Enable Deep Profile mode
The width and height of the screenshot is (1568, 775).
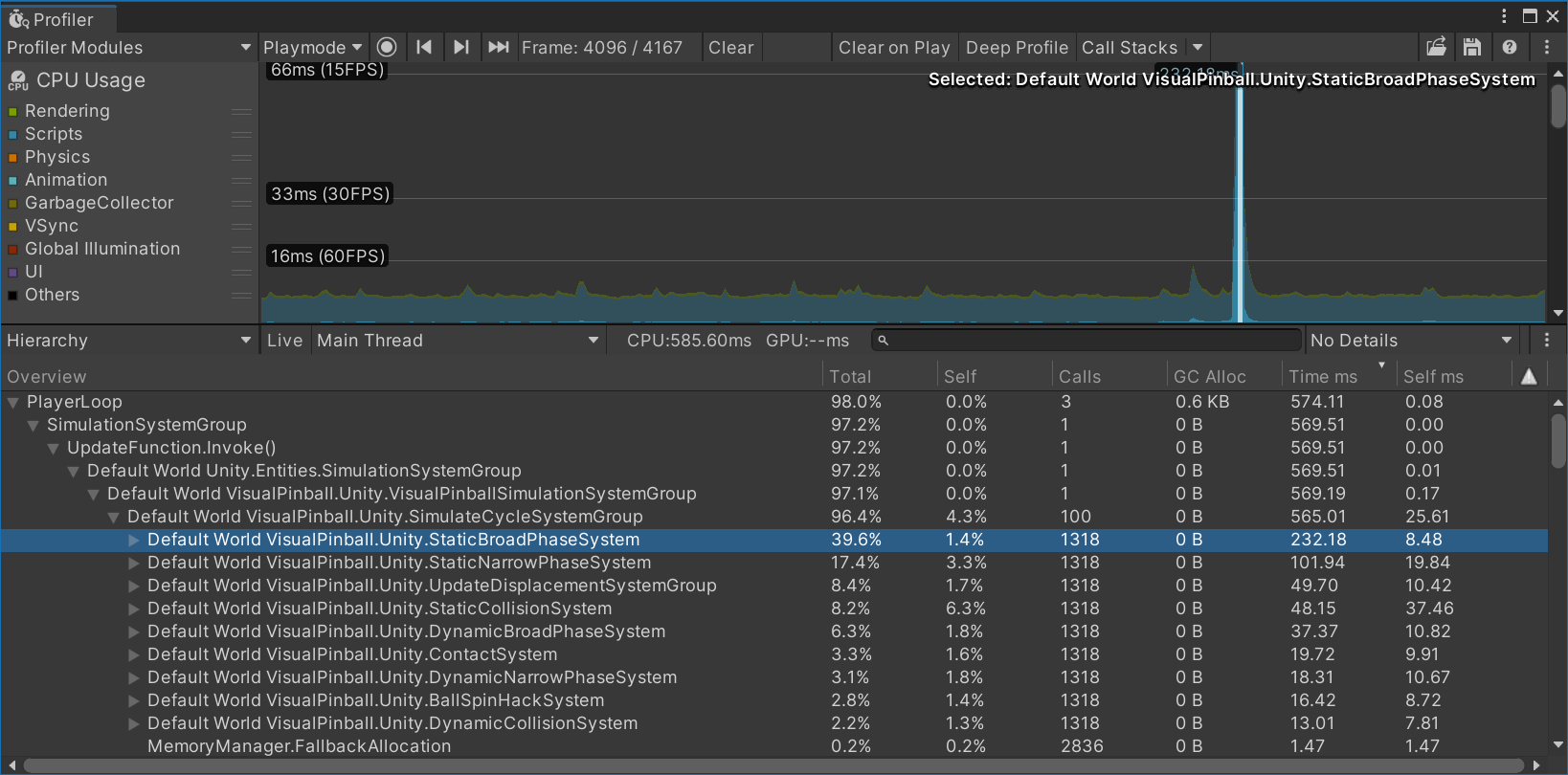[x=1017, y=47]
